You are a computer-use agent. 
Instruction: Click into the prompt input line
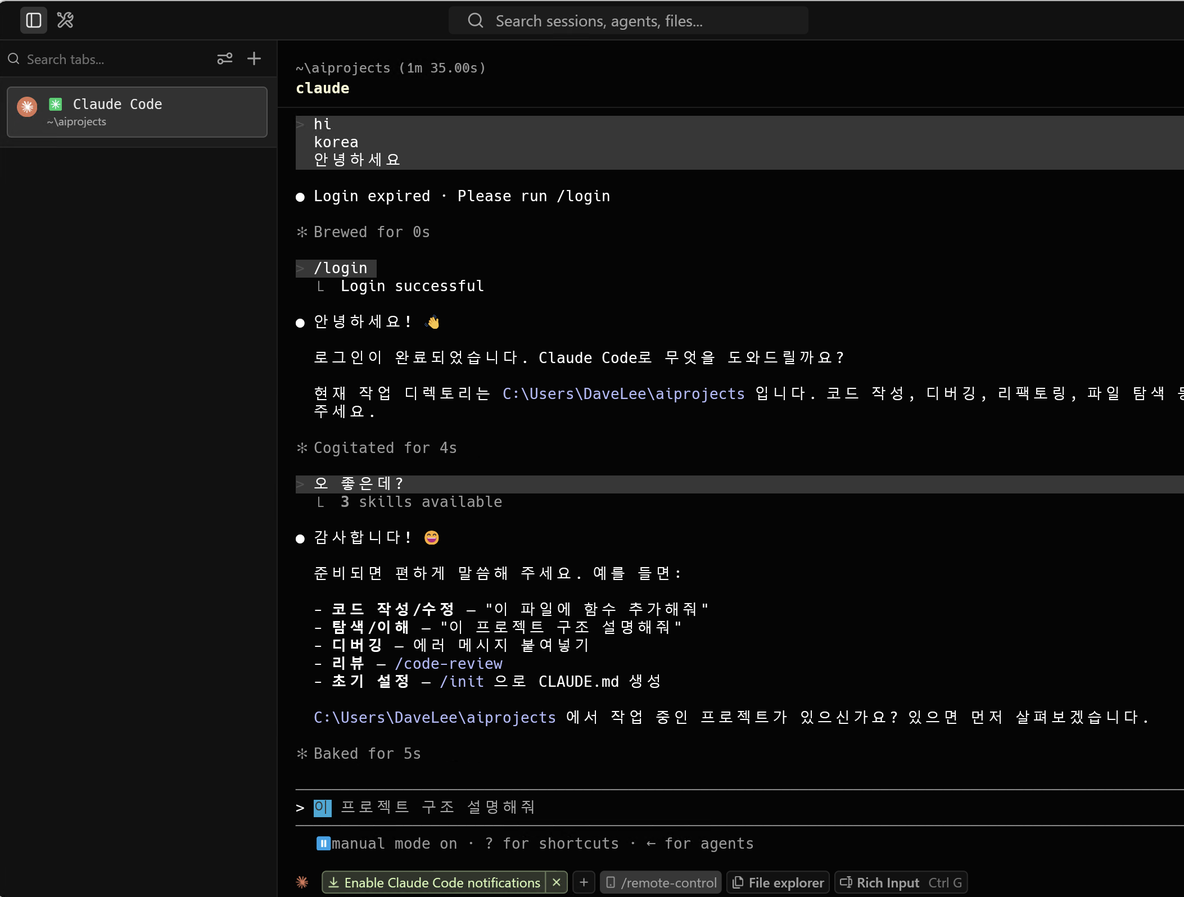point(739,808)
